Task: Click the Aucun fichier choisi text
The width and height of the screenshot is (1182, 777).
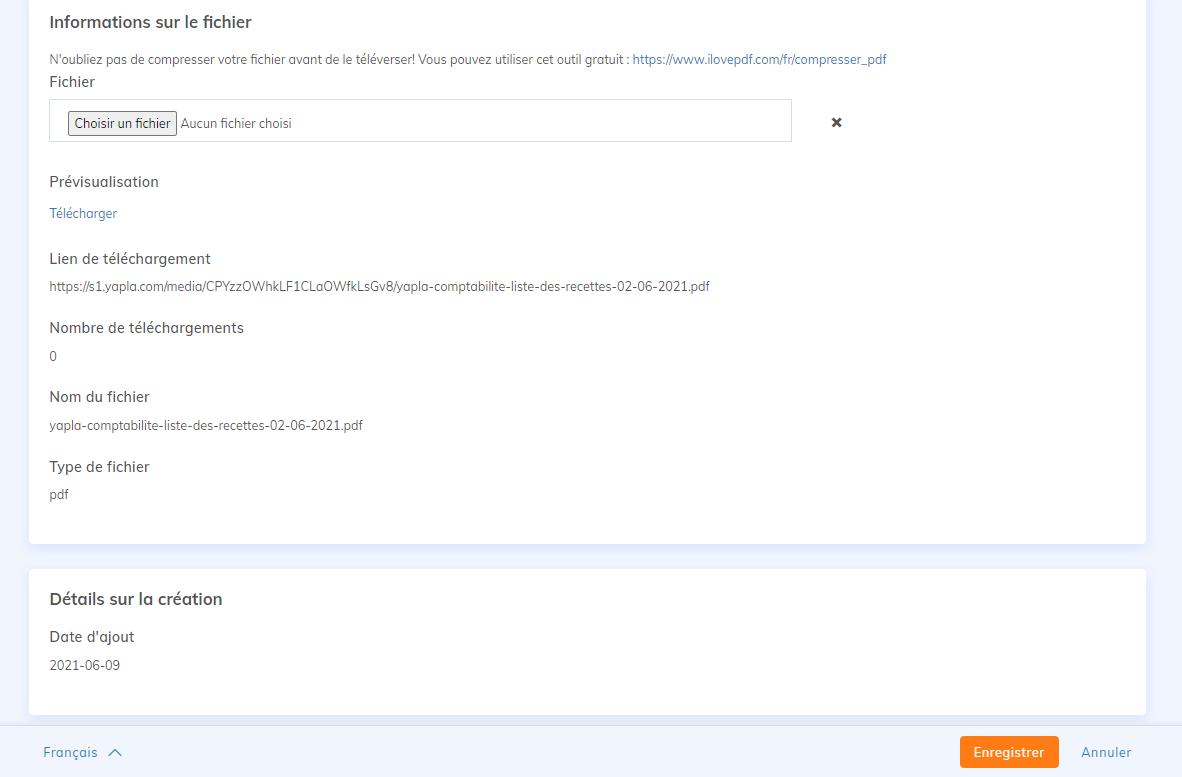Action: click(236, 124)
